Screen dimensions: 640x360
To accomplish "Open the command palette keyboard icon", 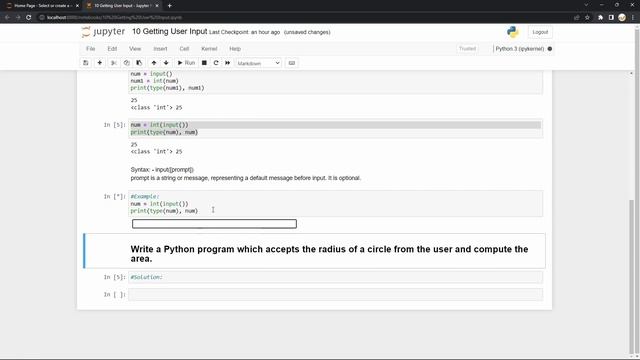I will (x=292, y=63).
